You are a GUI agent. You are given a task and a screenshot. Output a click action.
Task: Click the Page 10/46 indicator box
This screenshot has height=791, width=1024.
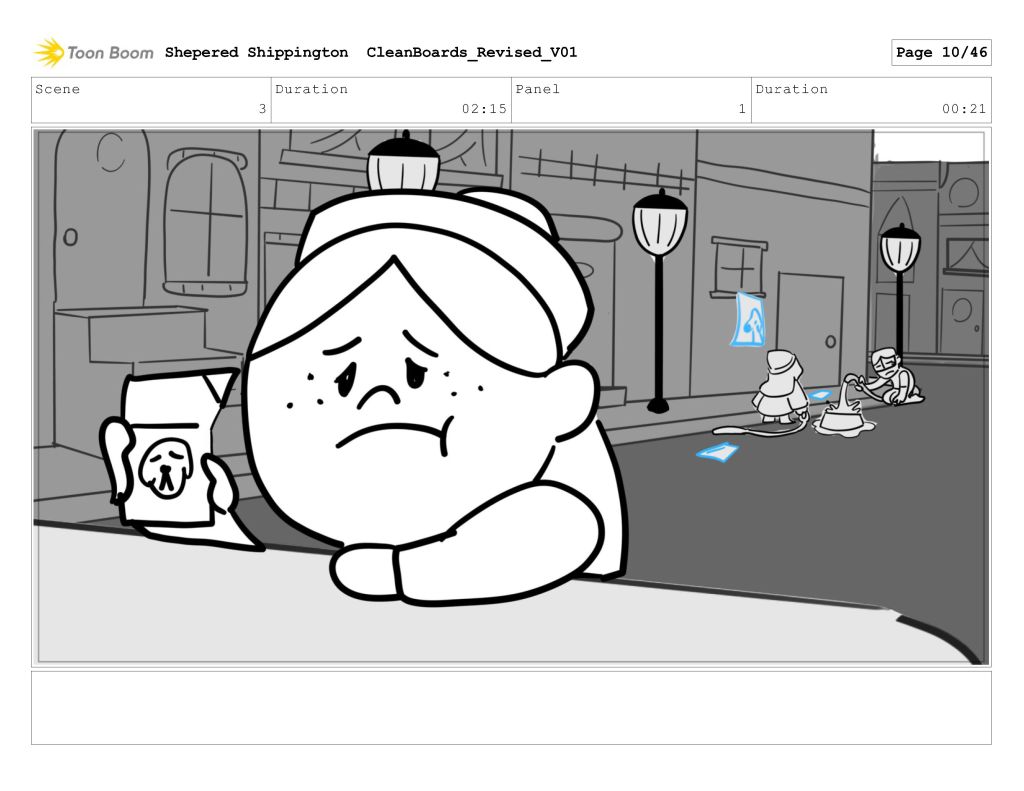coord(940,52)
